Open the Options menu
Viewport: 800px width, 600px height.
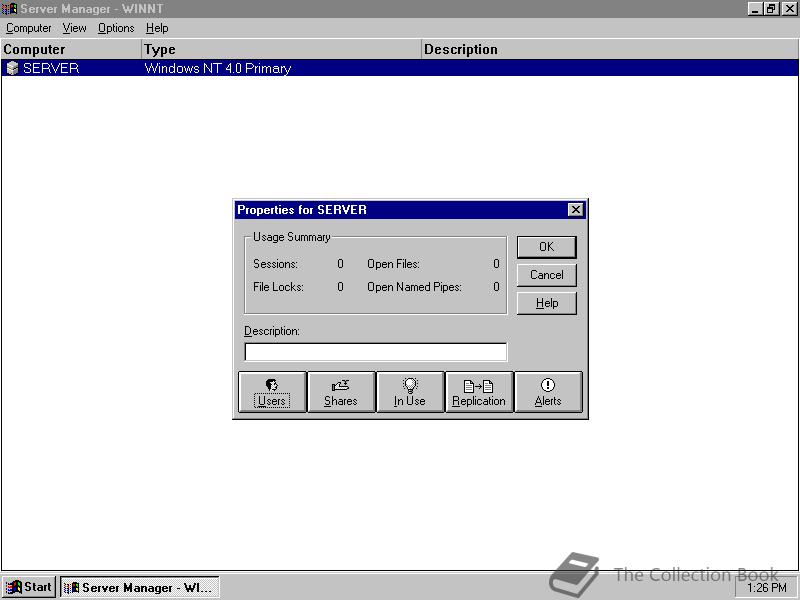pyautogui.click(x=116, y=28)
